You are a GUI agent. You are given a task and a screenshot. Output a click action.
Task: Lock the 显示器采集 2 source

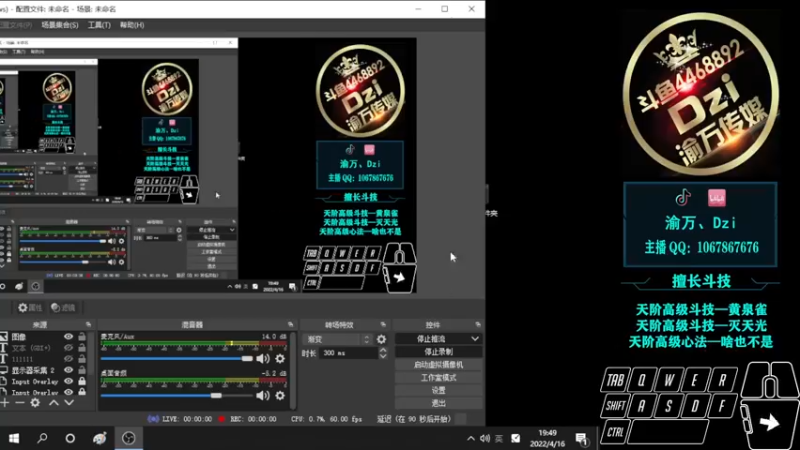point(82,370)
